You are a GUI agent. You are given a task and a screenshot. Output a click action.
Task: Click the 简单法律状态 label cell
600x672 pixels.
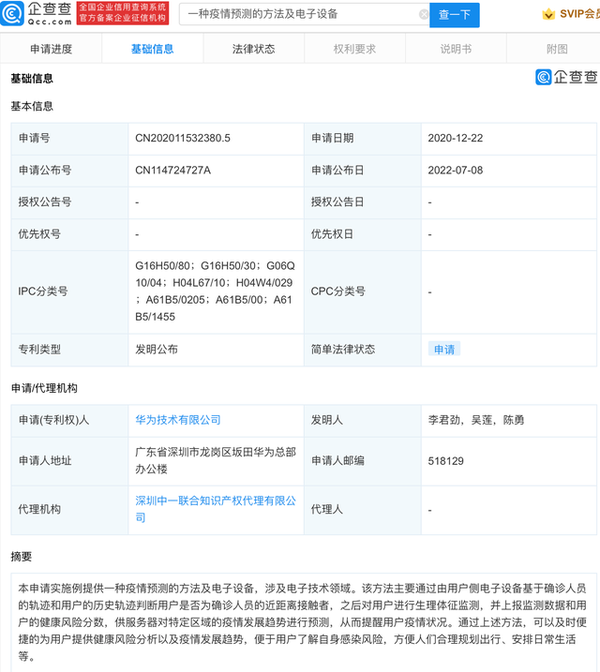(x=363, y=349)
